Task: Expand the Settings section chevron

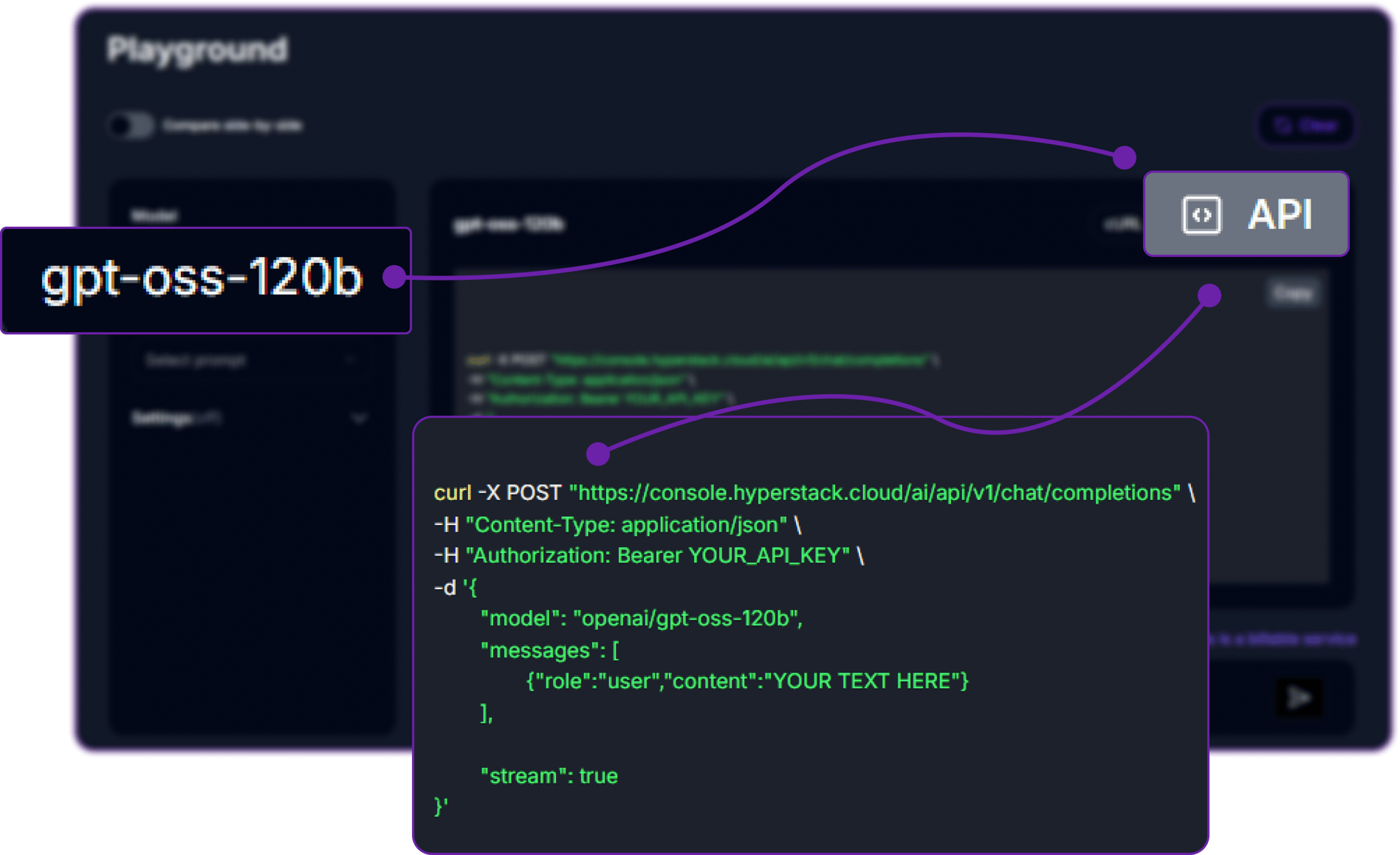Action: coord(359,419)
